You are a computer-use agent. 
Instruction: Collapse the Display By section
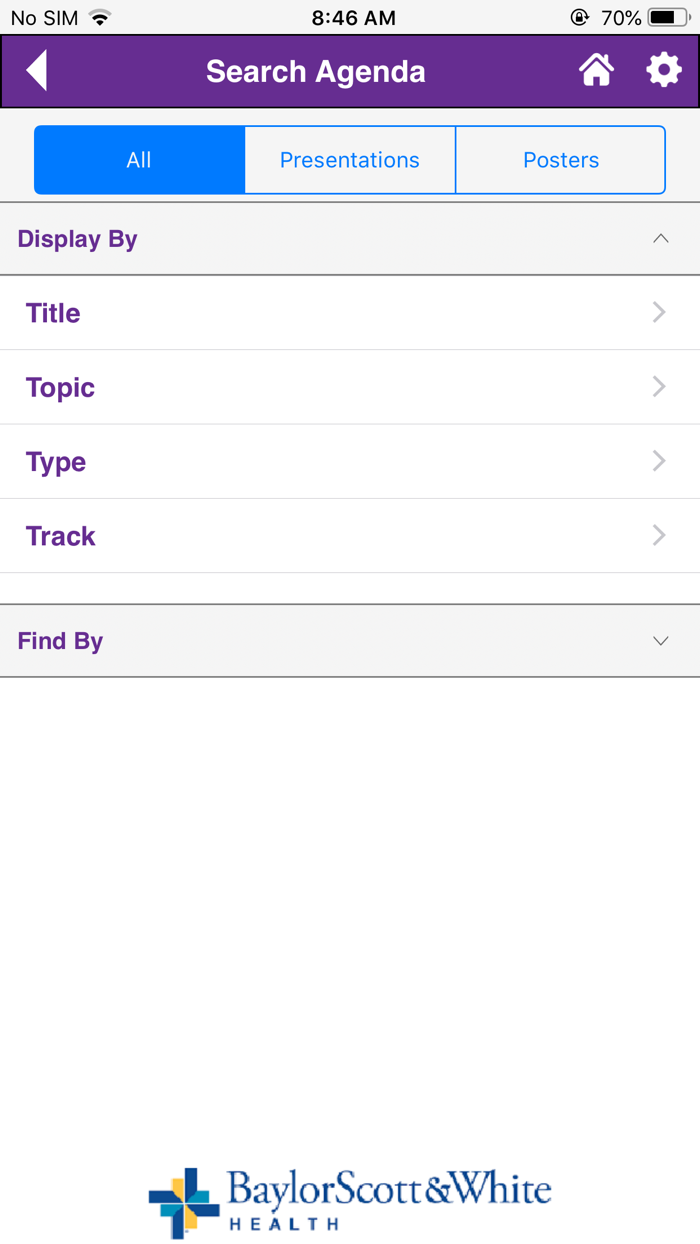pyautogui.click(x=660, y=239)
